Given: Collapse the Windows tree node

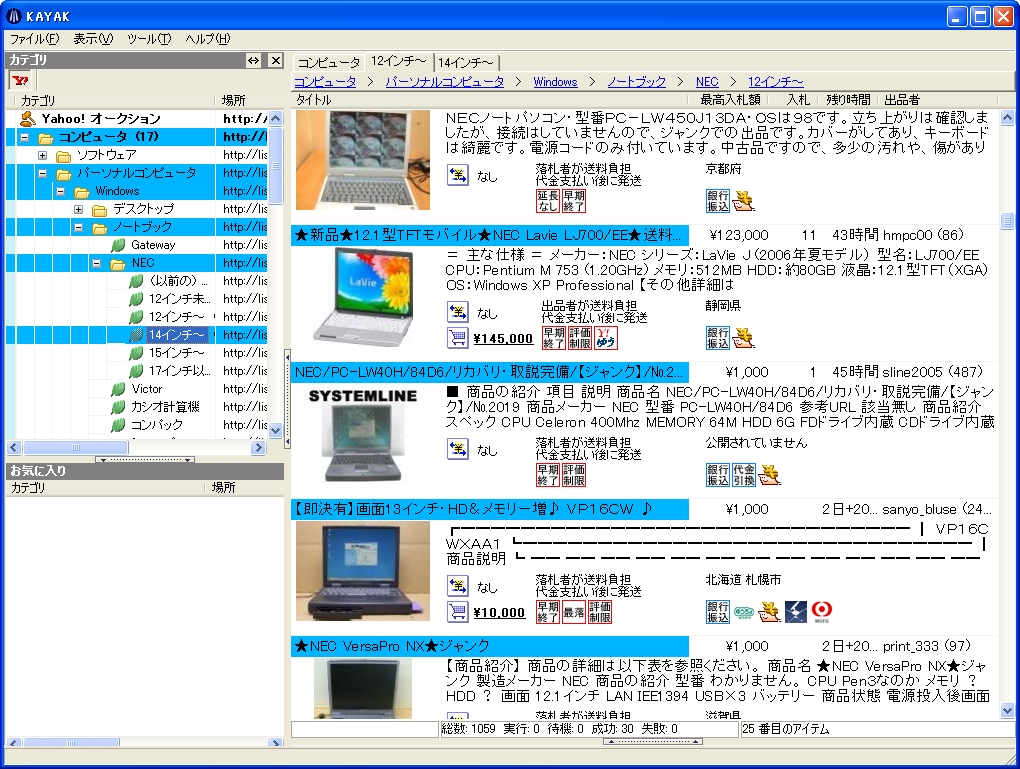Looking at the screenshot, I should tap(60, 191).
